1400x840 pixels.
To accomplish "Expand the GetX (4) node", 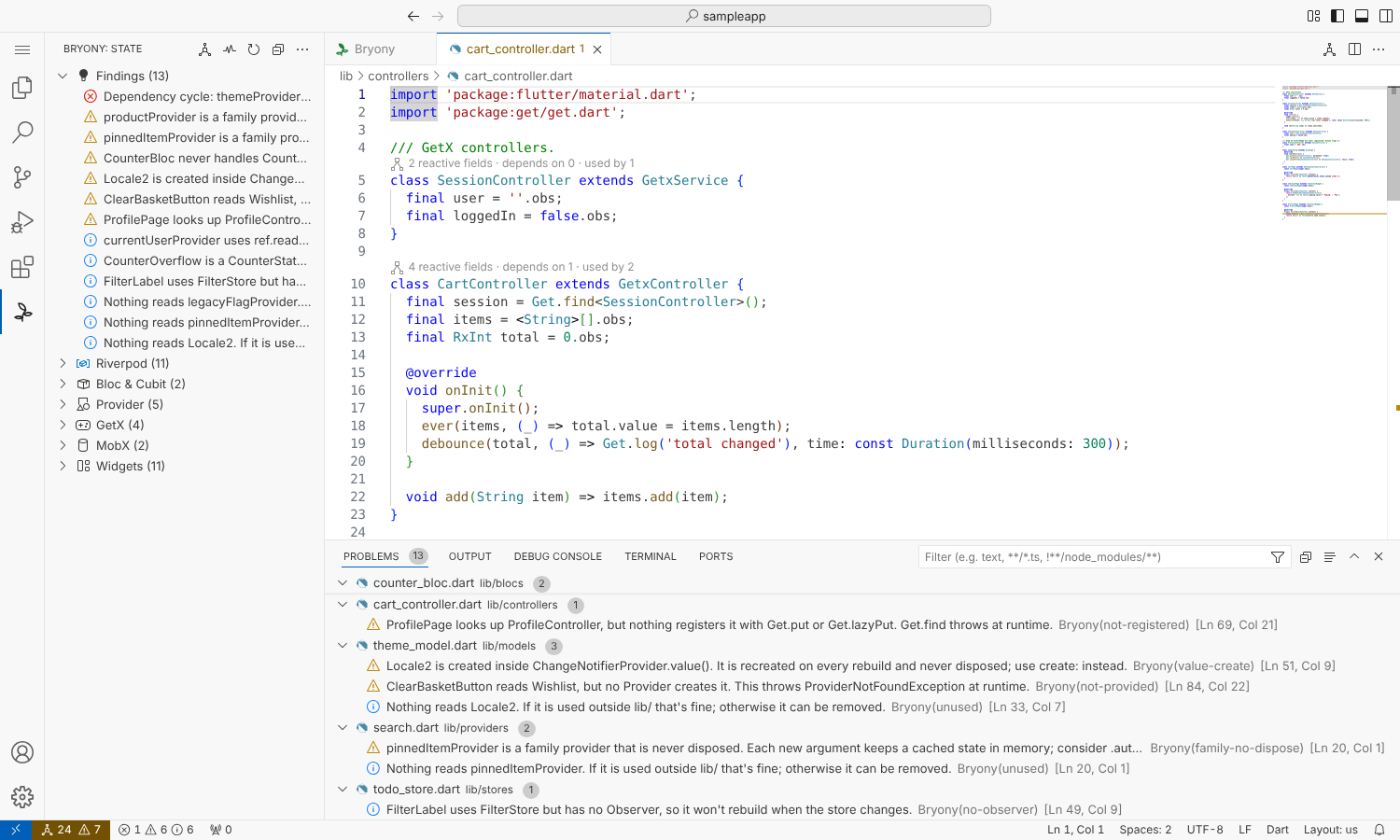I will pyautogui.click(x=63, y=425).
